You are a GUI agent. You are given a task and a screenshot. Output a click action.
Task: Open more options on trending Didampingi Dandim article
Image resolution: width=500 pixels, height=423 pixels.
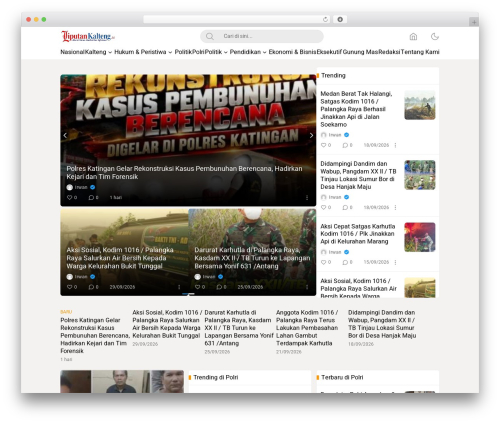(x=395, y=207)
